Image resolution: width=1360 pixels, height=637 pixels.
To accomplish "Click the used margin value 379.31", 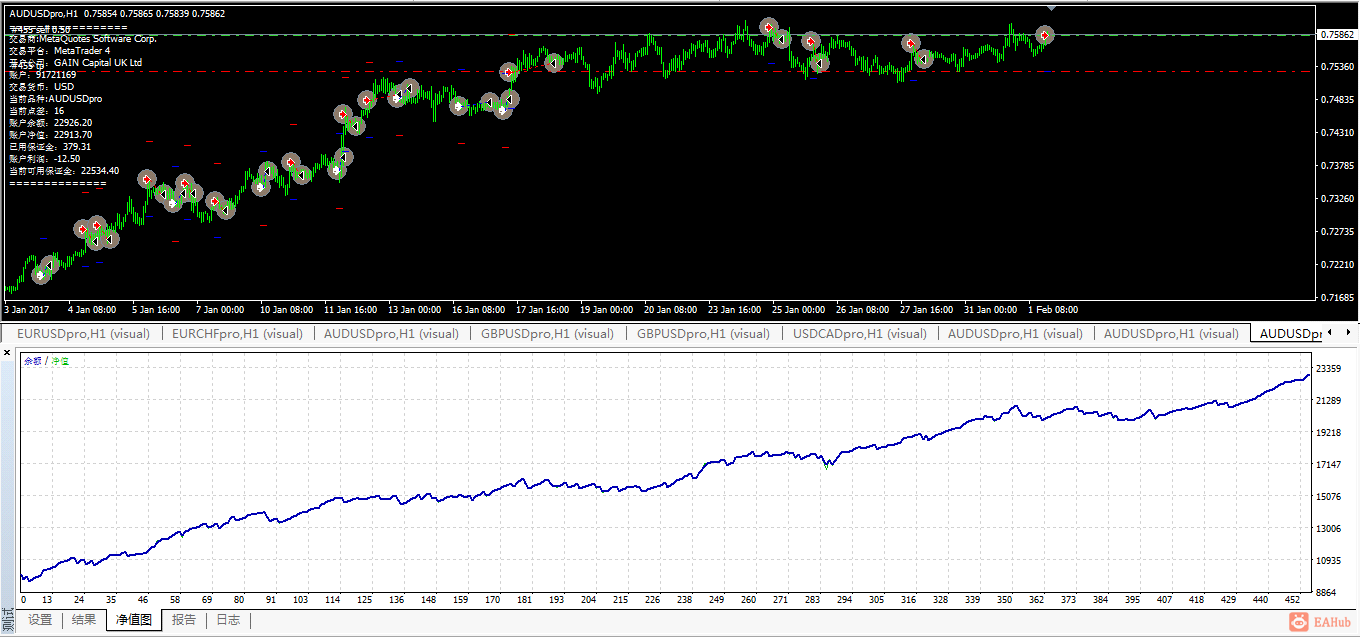I will tap(77, 147).
